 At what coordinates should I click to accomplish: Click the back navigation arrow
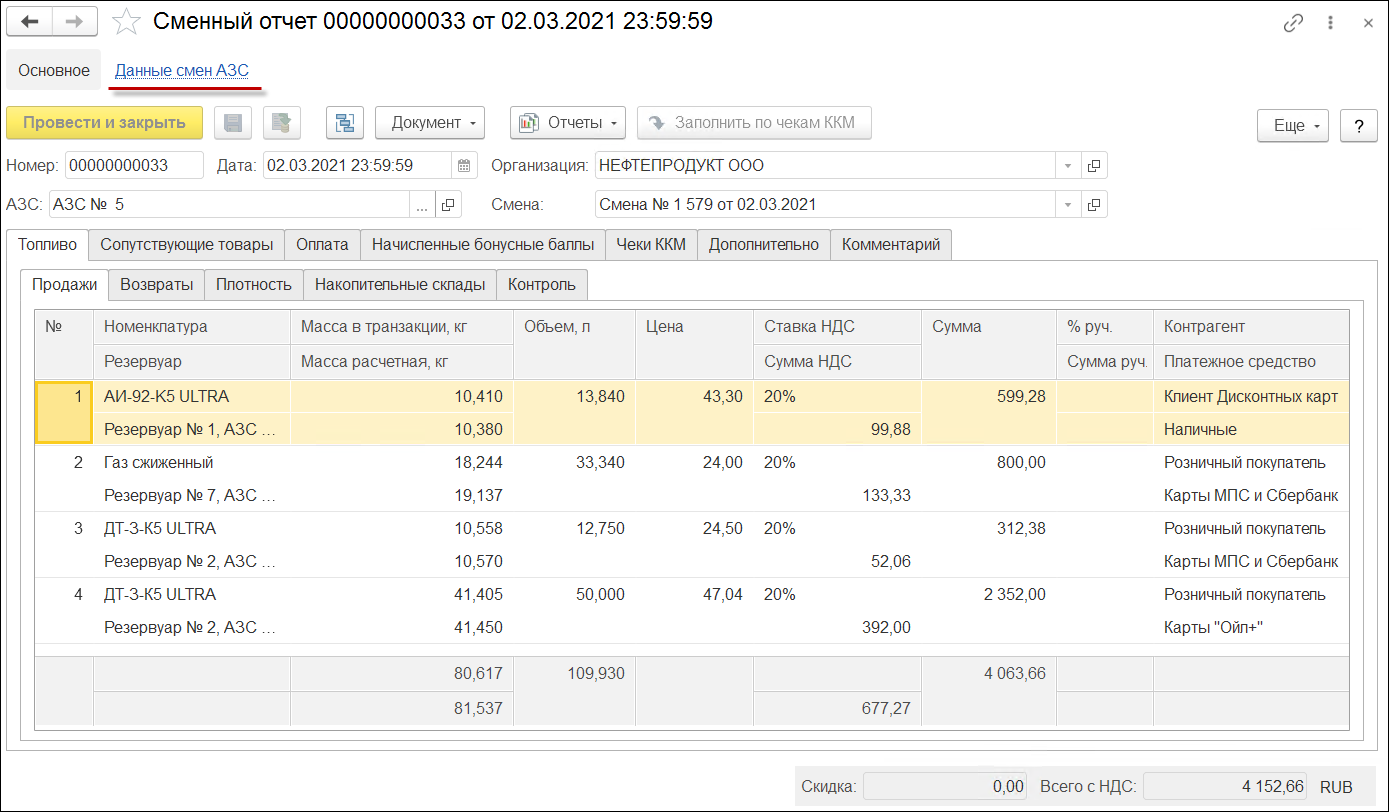29,21
